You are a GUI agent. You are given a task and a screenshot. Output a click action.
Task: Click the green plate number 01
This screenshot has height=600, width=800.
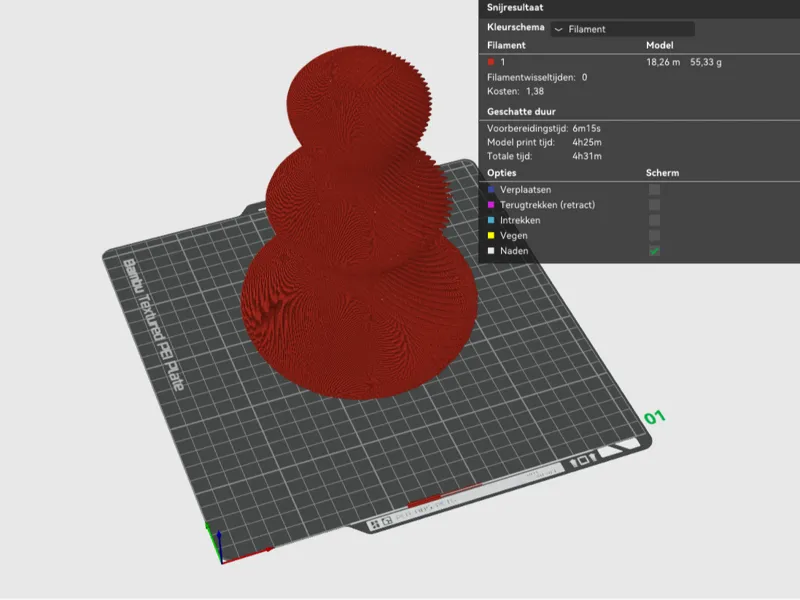pyautogui.click(x=655, y=417)
